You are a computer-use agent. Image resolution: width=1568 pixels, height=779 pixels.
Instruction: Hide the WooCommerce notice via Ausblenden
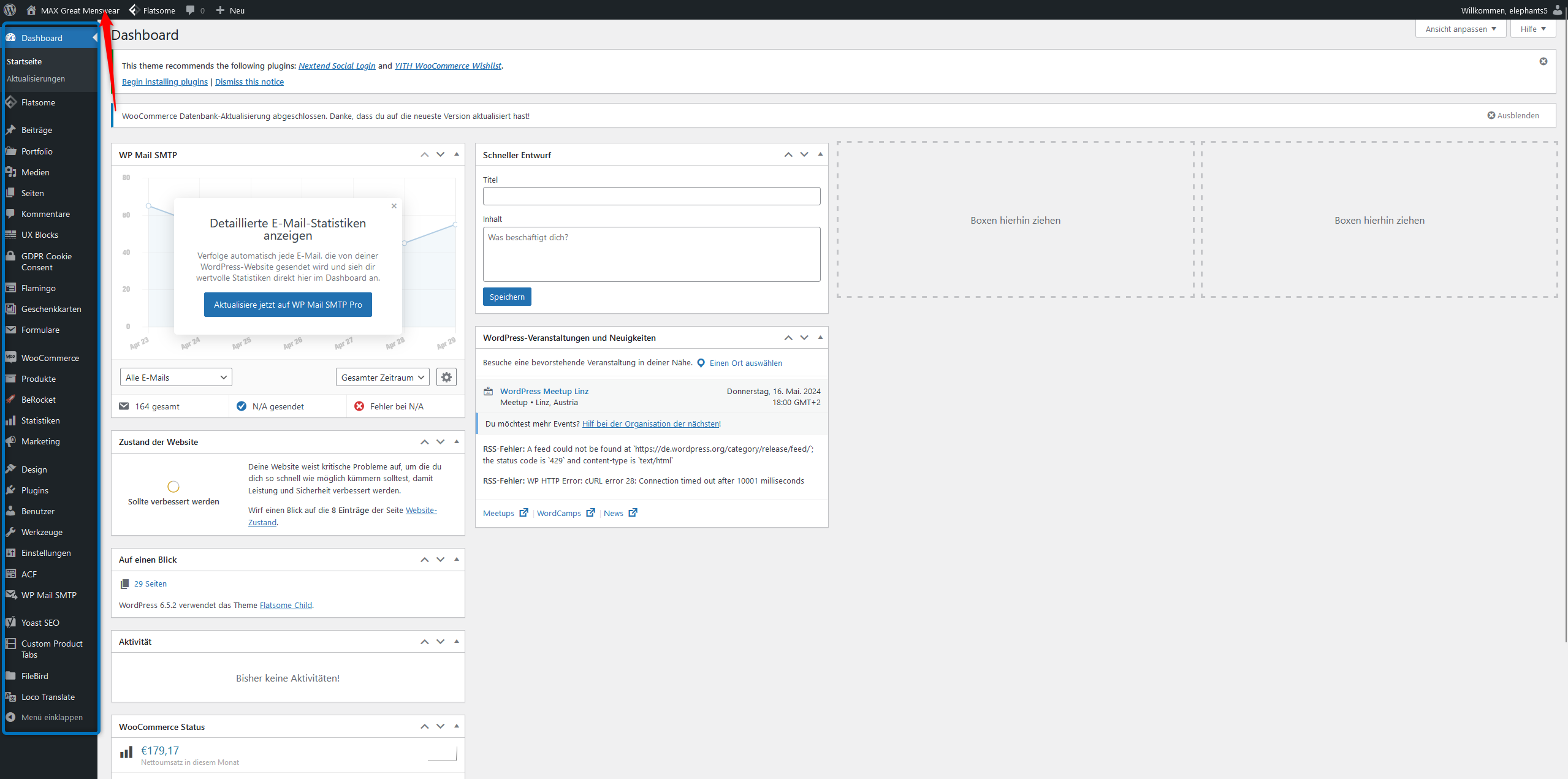[1513, 115]
